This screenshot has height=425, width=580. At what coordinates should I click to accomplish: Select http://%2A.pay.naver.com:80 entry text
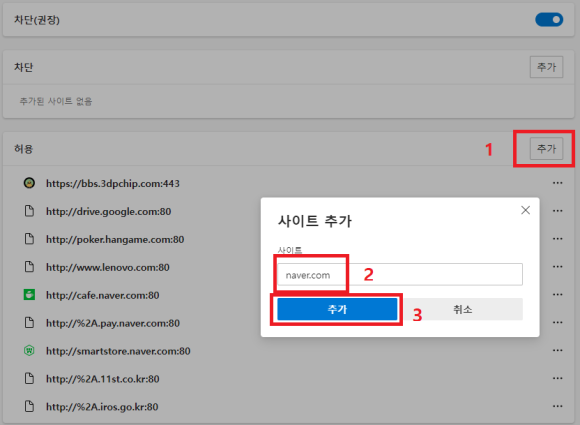point(113,323)
